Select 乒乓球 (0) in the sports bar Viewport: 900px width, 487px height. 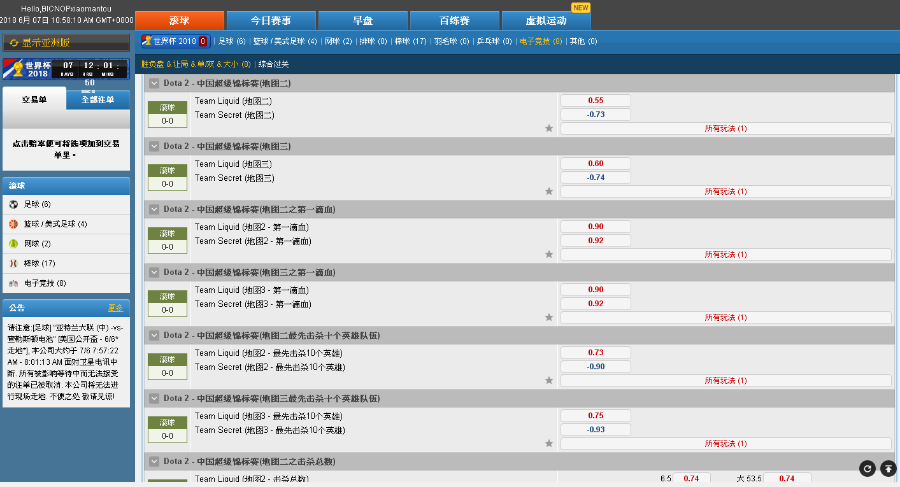click(494, 41)
